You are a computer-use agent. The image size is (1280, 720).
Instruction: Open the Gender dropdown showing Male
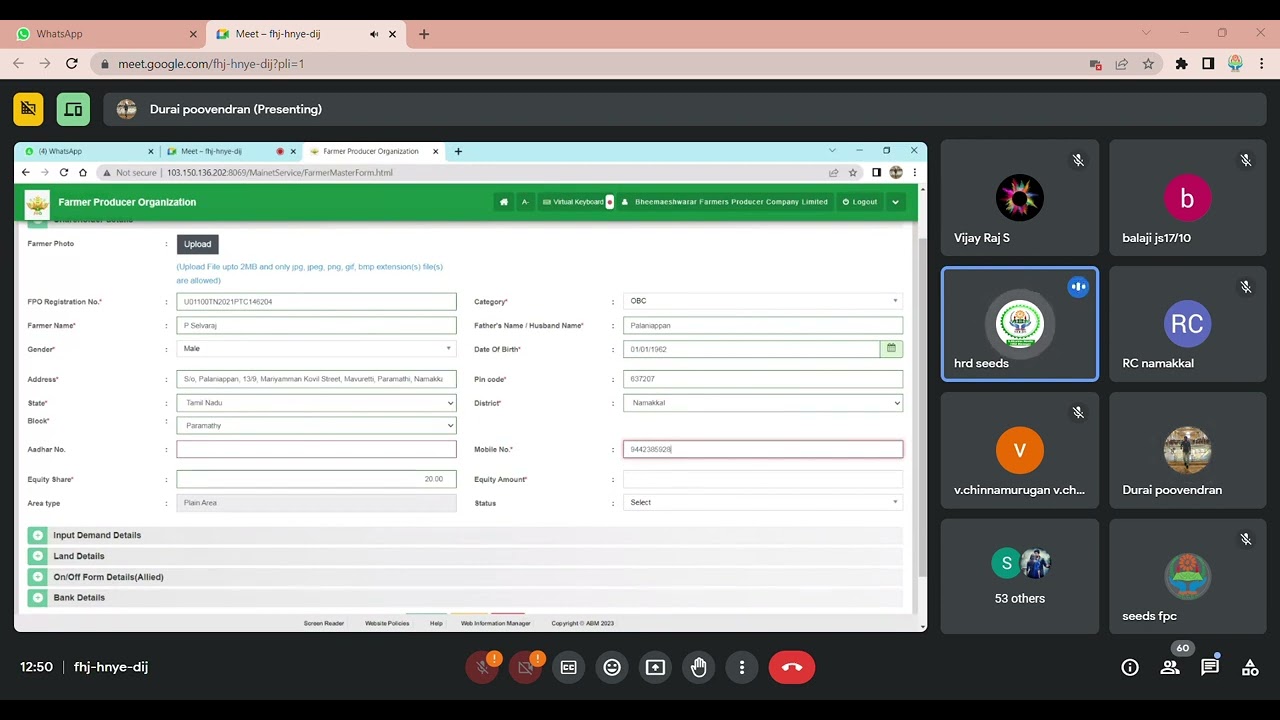316,349
